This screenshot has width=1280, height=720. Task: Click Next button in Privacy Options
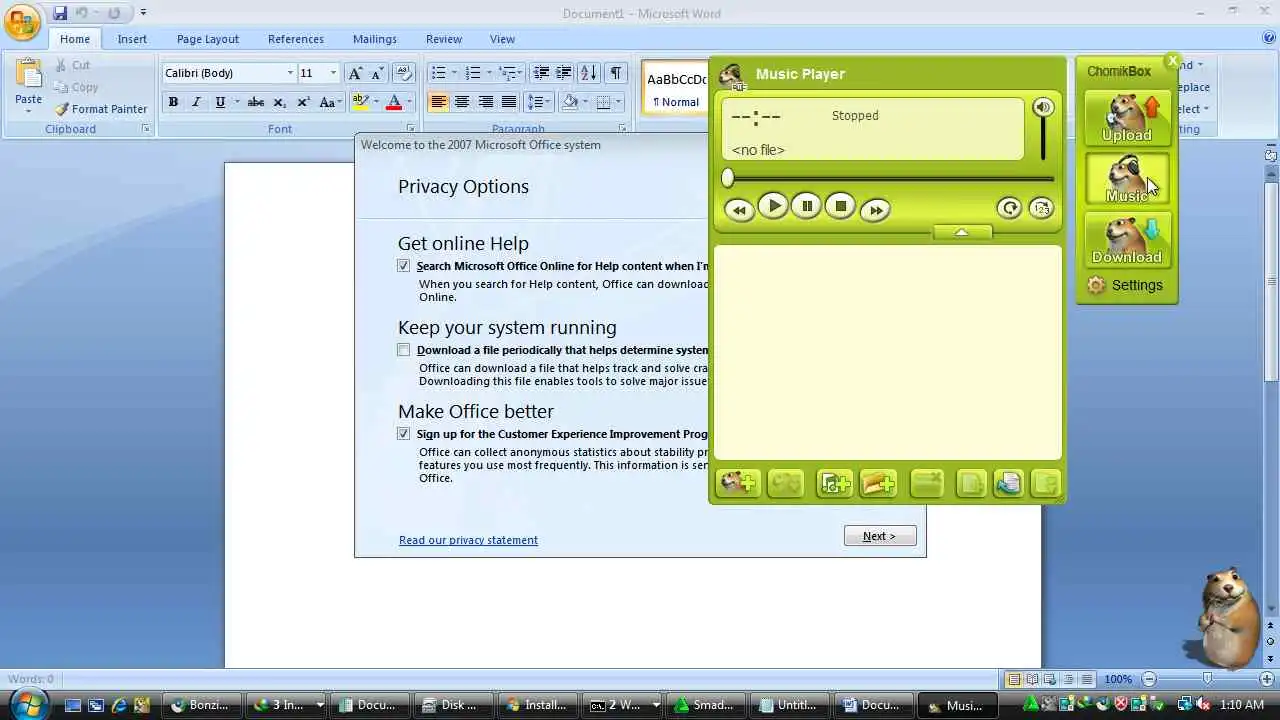(880, 536)
